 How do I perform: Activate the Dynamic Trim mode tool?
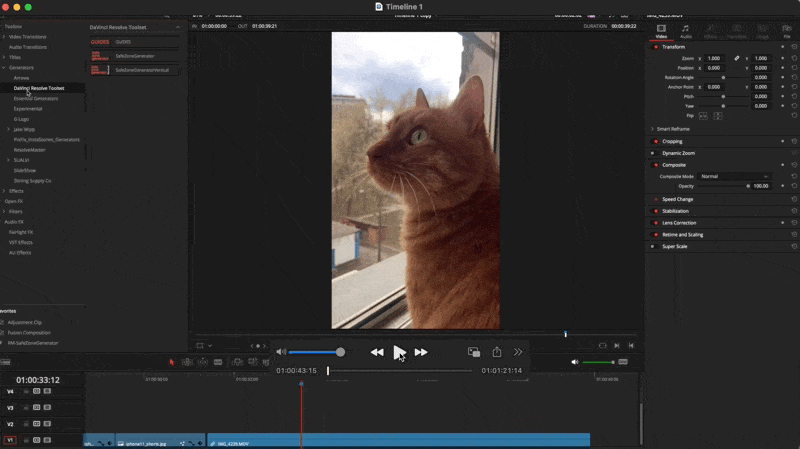[203, 362]
